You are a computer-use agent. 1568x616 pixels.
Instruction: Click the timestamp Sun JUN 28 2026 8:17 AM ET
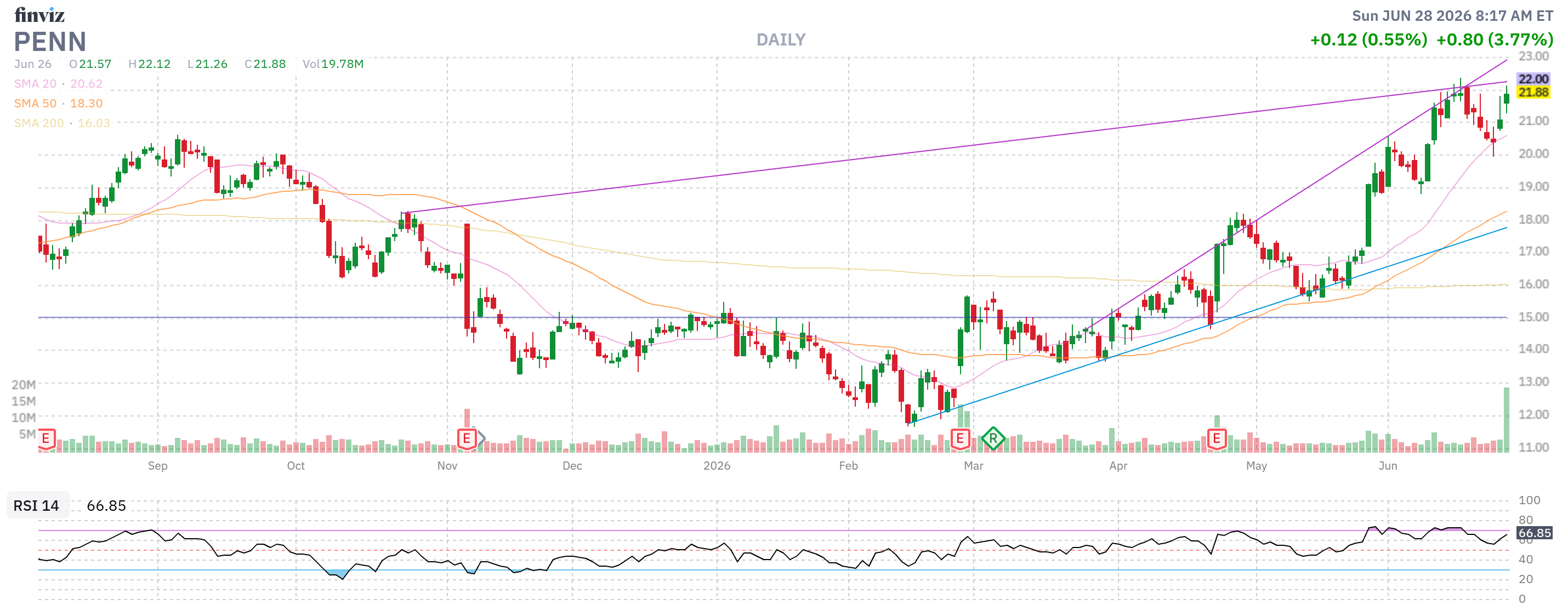1452,16
